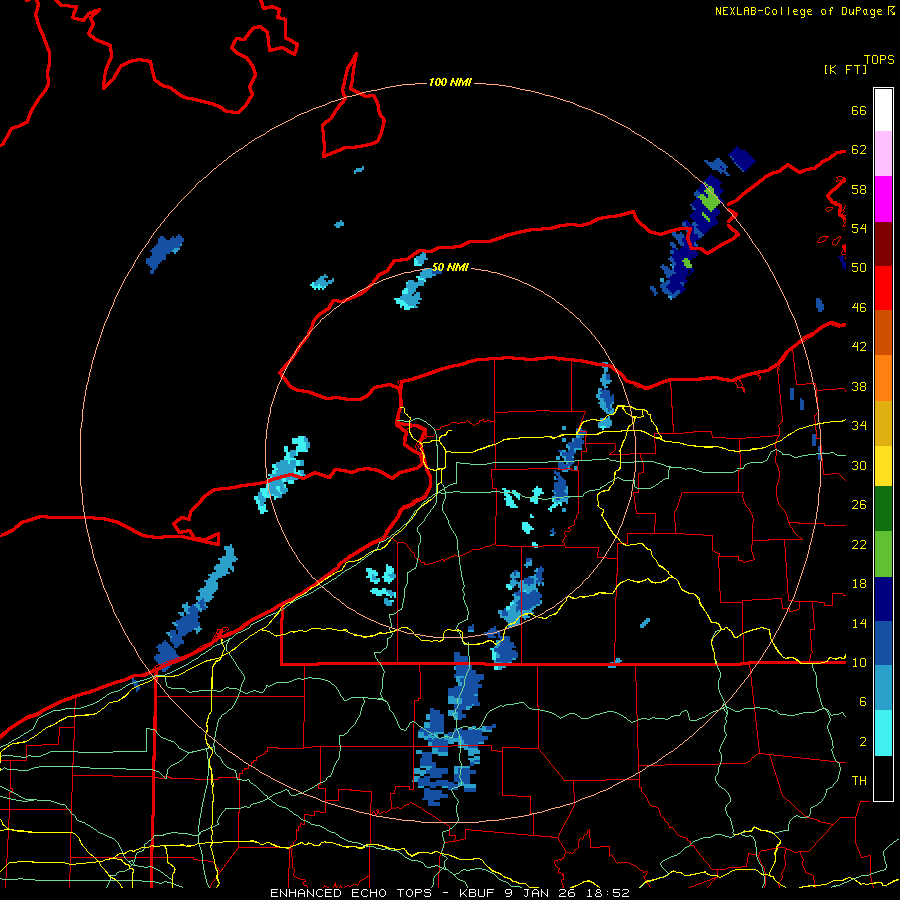Viewport: 900px width, 900px height.
Task: Pick the magenta legend color band
Action: click(x=883, y=199)
